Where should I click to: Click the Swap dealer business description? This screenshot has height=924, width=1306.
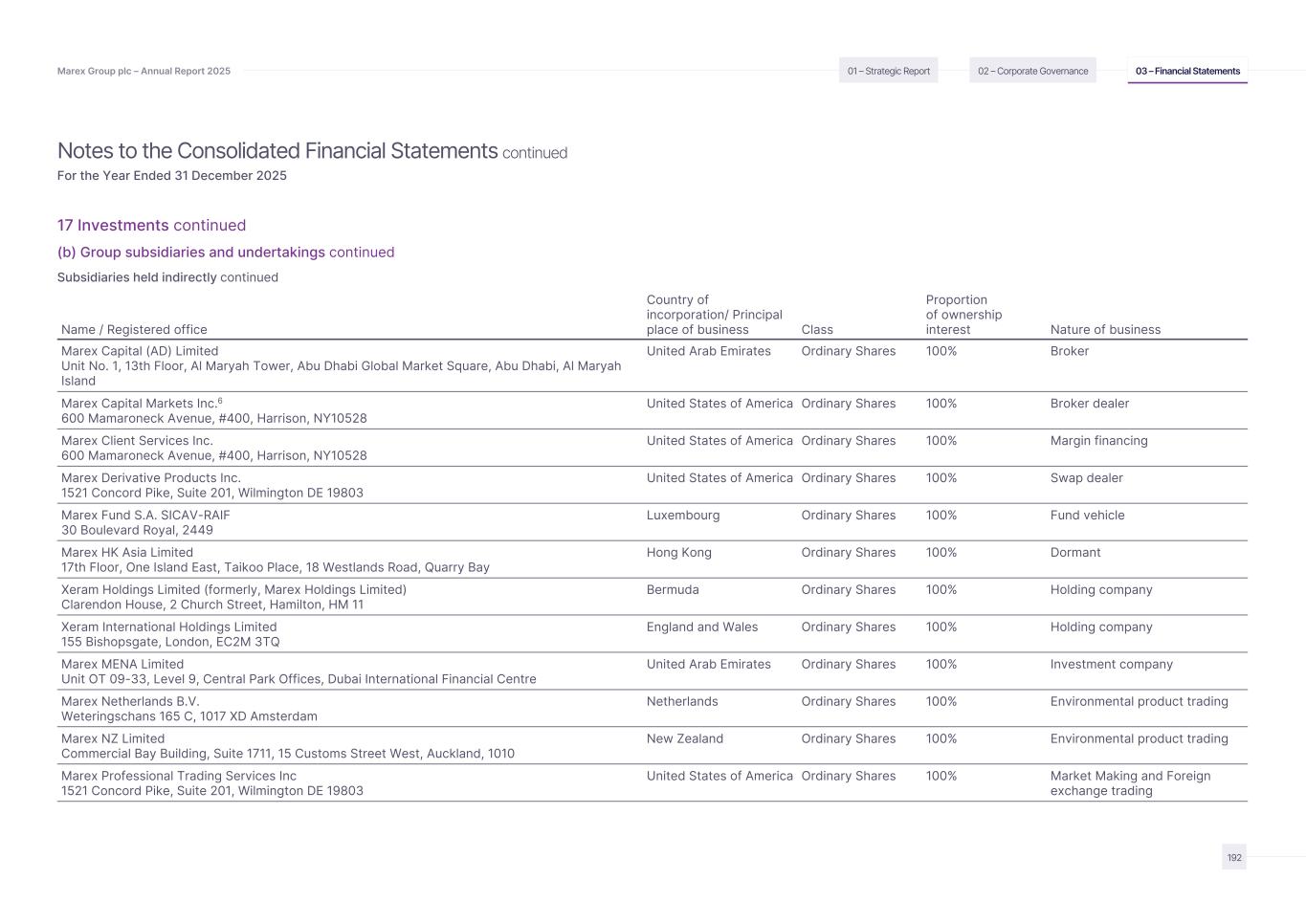coord(1086,478)
